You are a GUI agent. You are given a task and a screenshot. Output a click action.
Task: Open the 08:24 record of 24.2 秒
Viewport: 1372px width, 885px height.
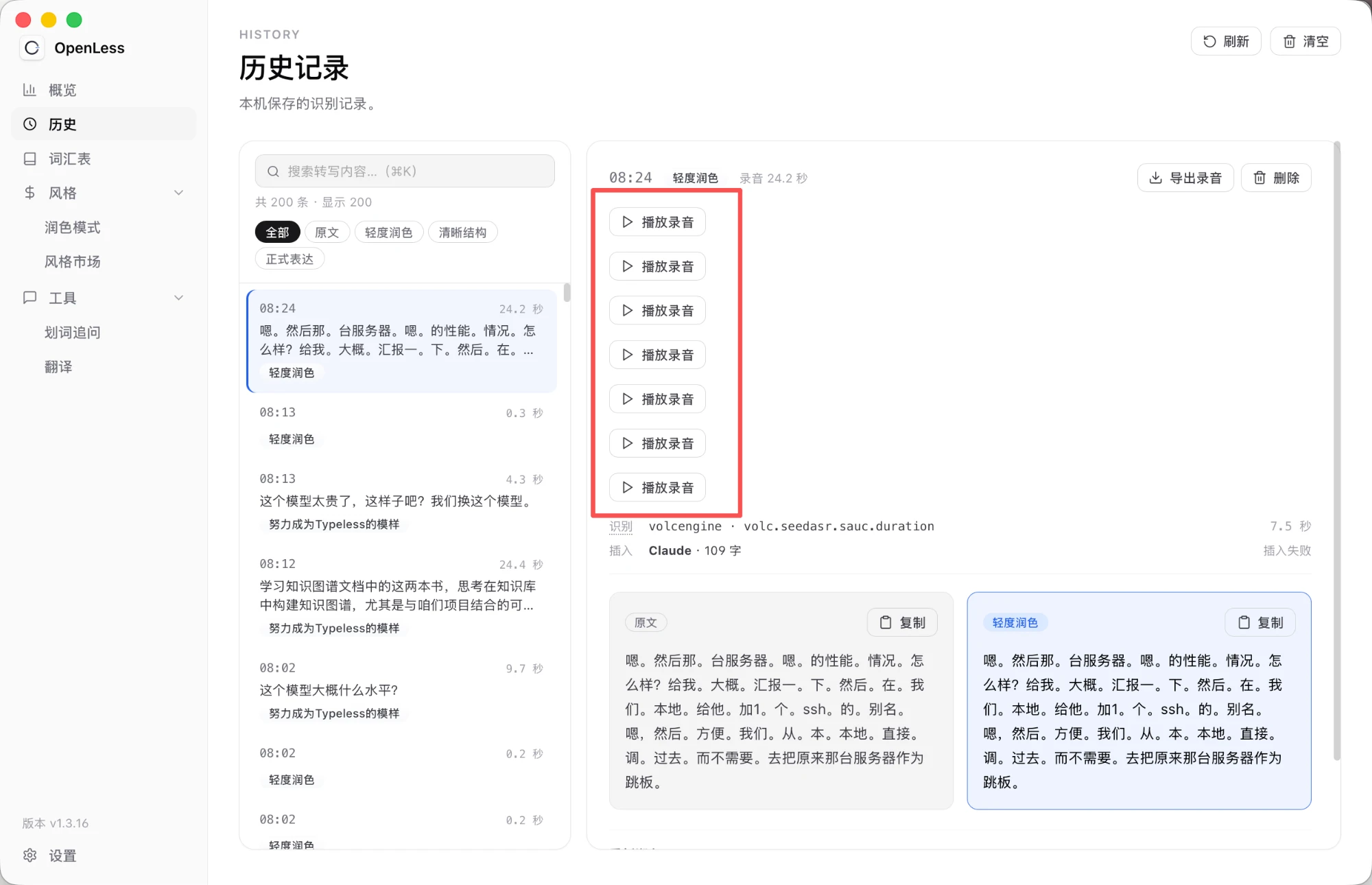[402, 341]
